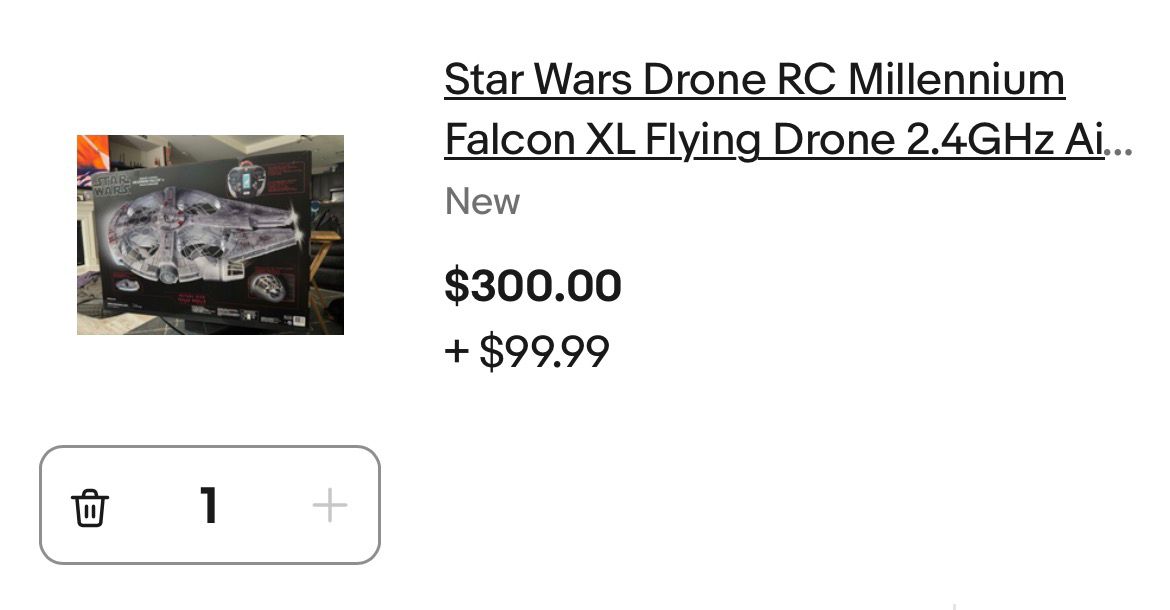The image size is (1170, 610).
Task: Click the ellipsis ending the truncated title
Action: pos(1120,145)
